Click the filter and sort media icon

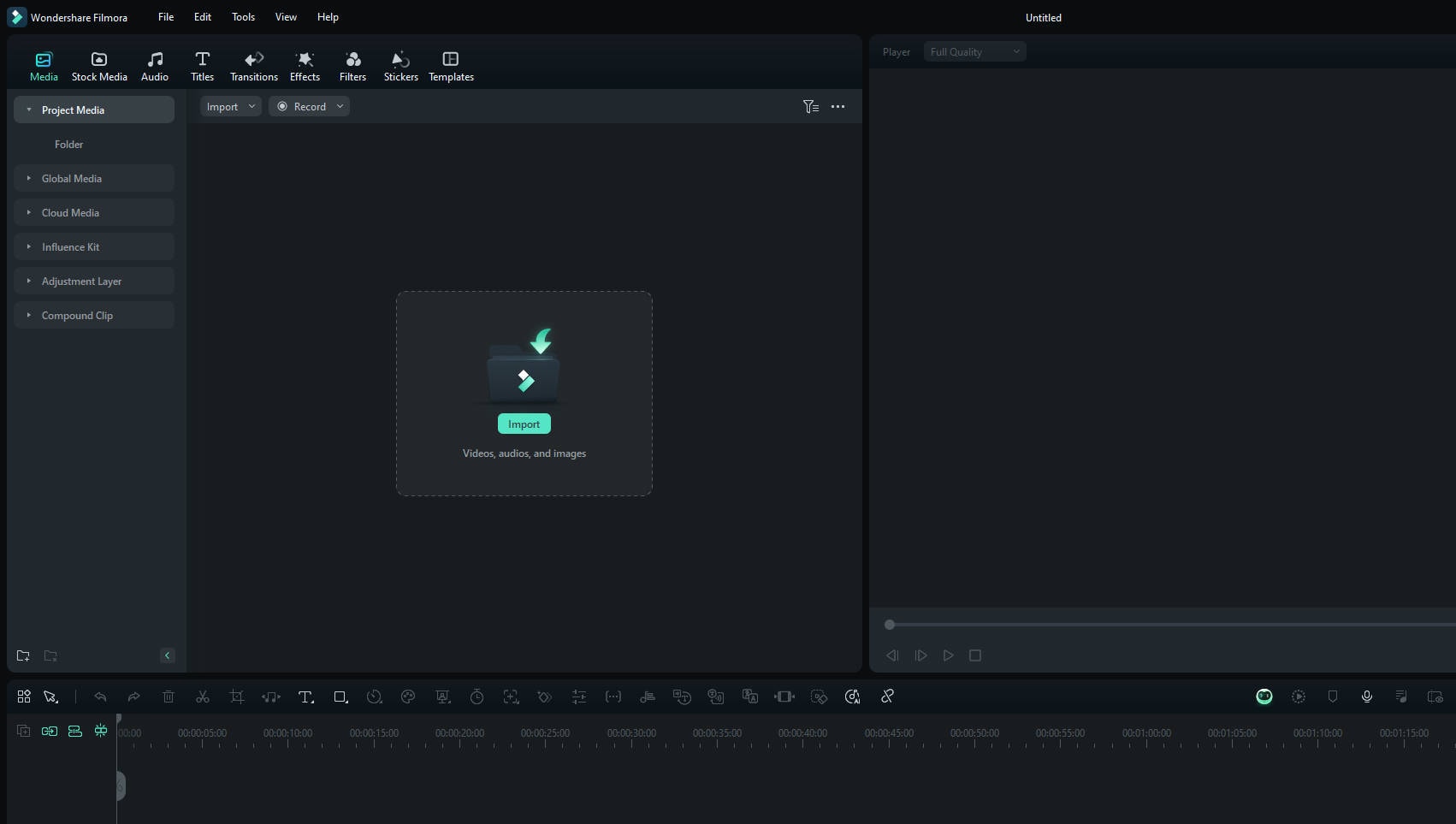tap(810, 107)
